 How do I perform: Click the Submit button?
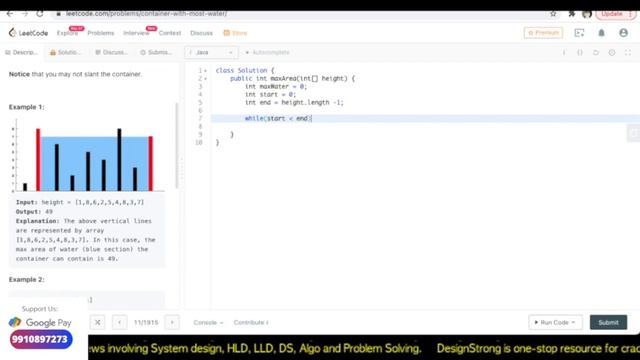point(608,322)
